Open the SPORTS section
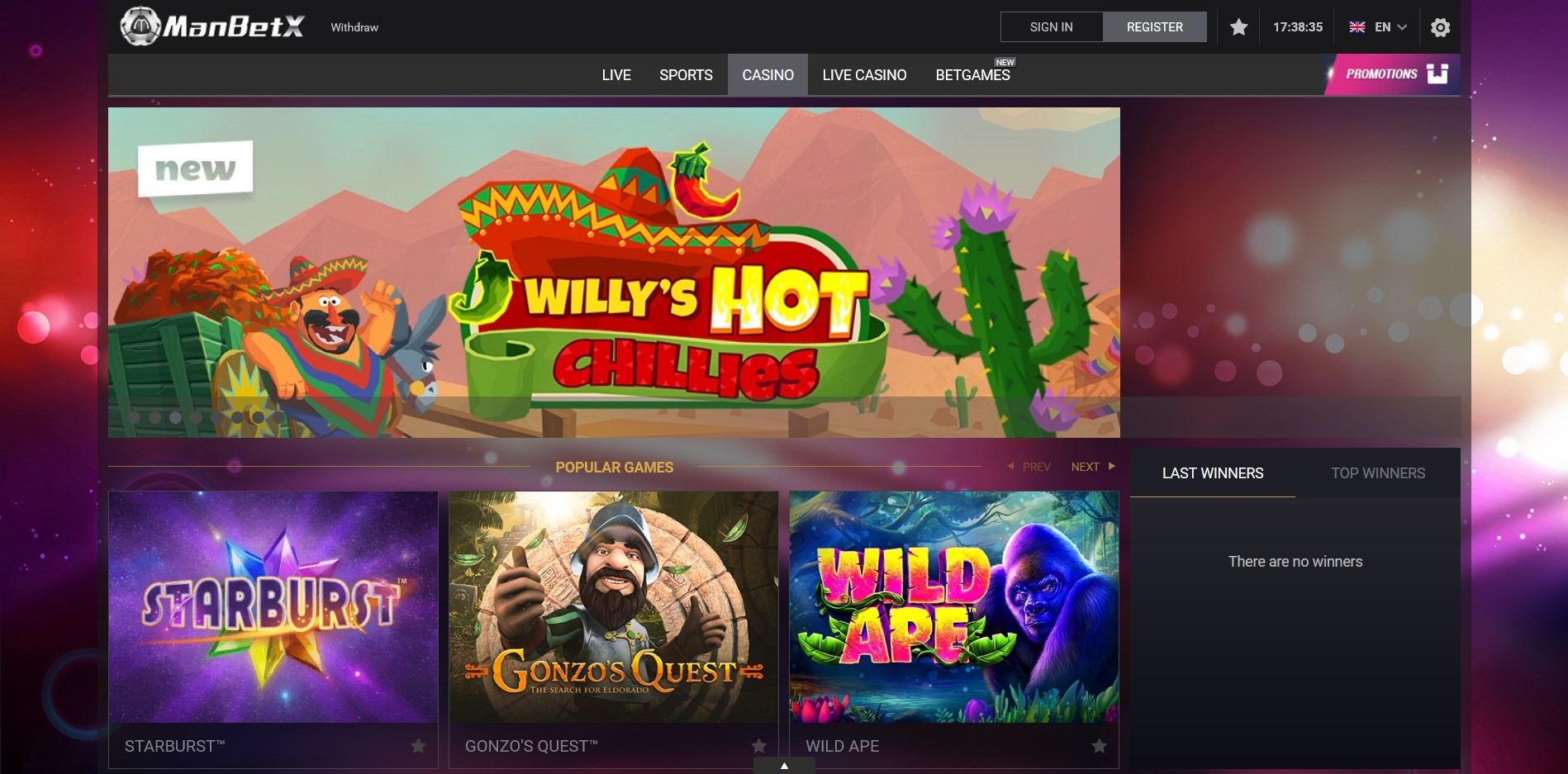 [686, 75]
